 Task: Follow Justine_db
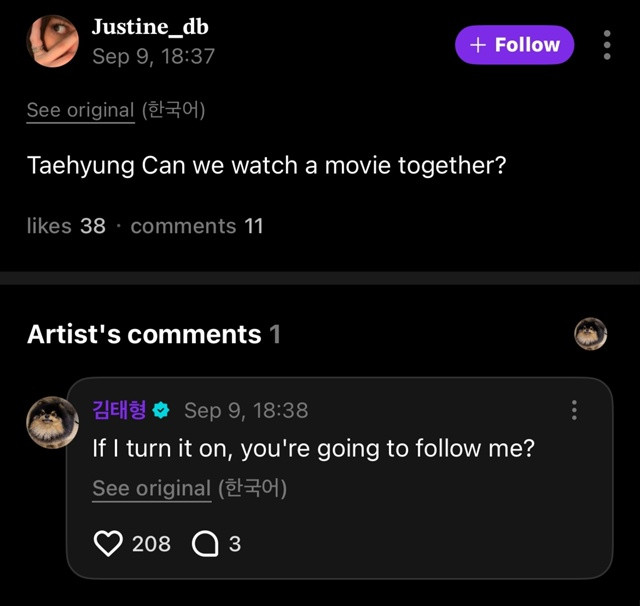click(515, 45)
